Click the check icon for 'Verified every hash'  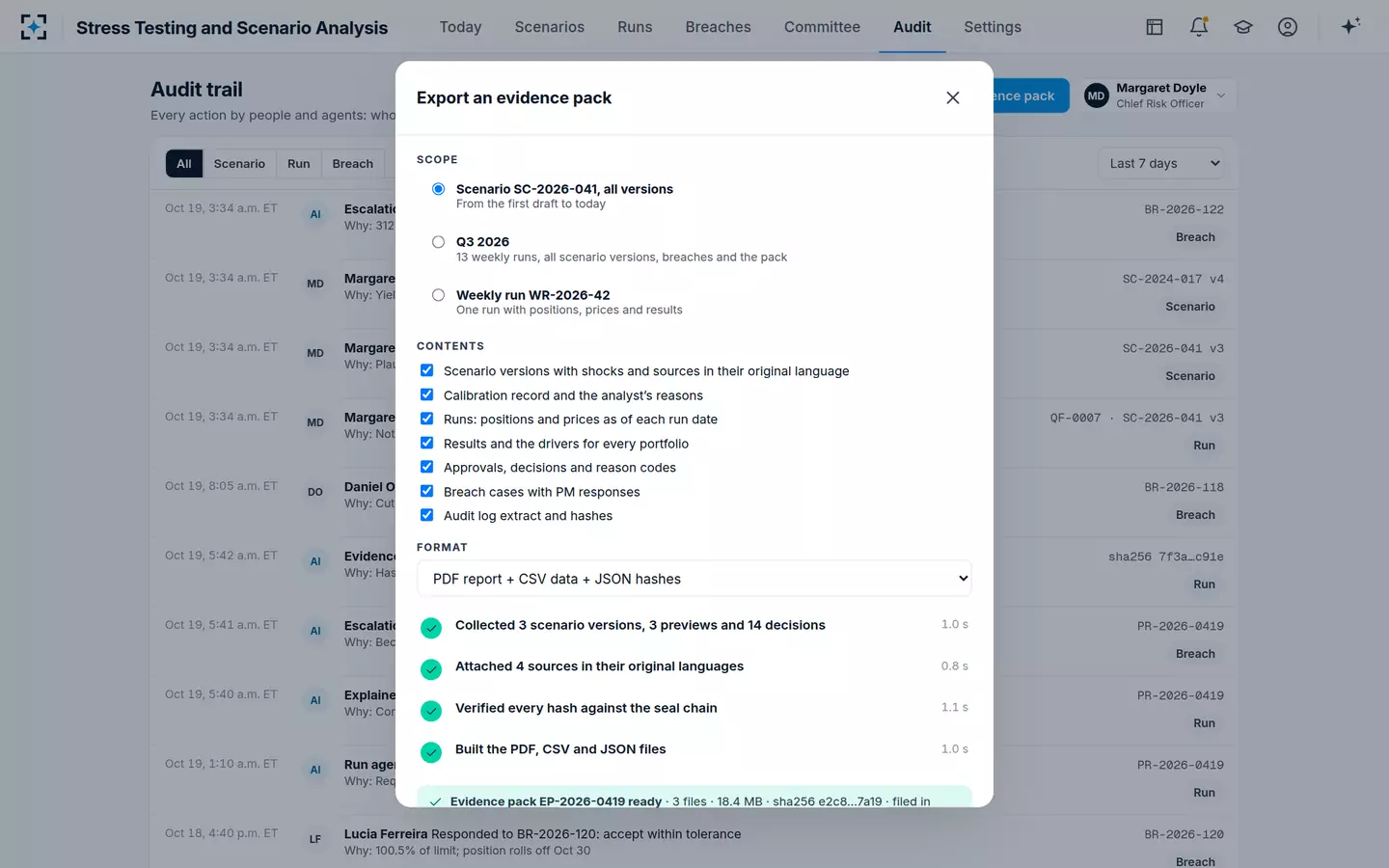coord(431,711)
